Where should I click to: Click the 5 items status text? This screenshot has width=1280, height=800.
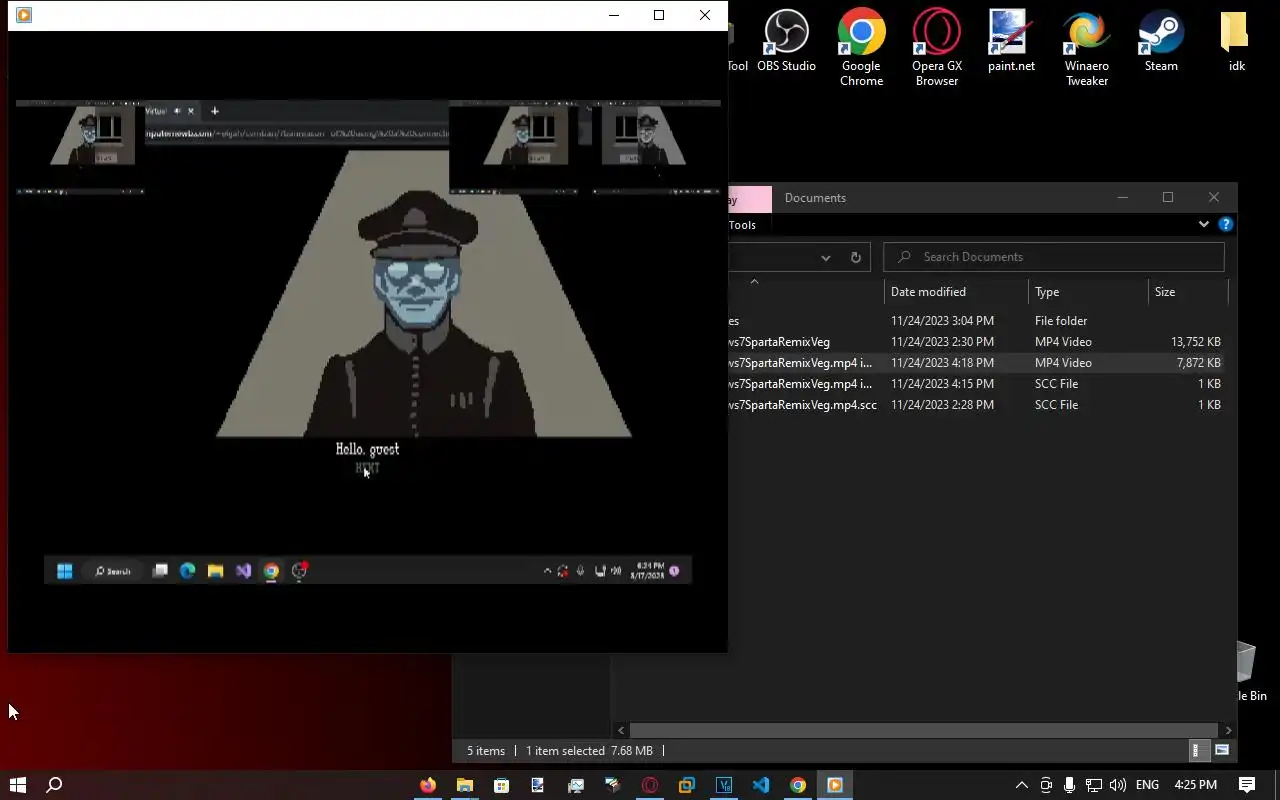coord(486,751)
